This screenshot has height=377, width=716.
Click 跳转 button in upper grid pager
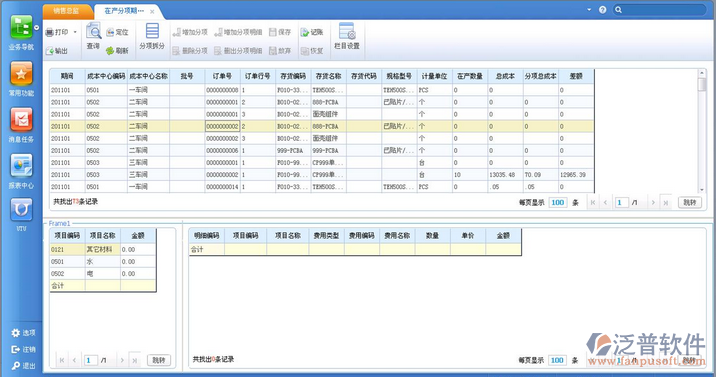tap(690, 203)
